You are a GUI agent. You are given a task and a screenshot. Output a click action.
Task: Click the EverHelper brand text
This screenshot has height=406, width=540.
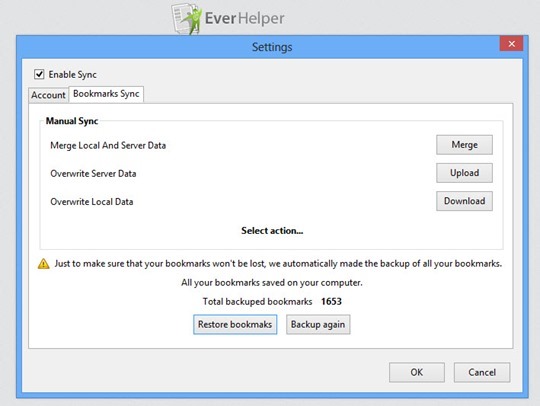(245, 18)
